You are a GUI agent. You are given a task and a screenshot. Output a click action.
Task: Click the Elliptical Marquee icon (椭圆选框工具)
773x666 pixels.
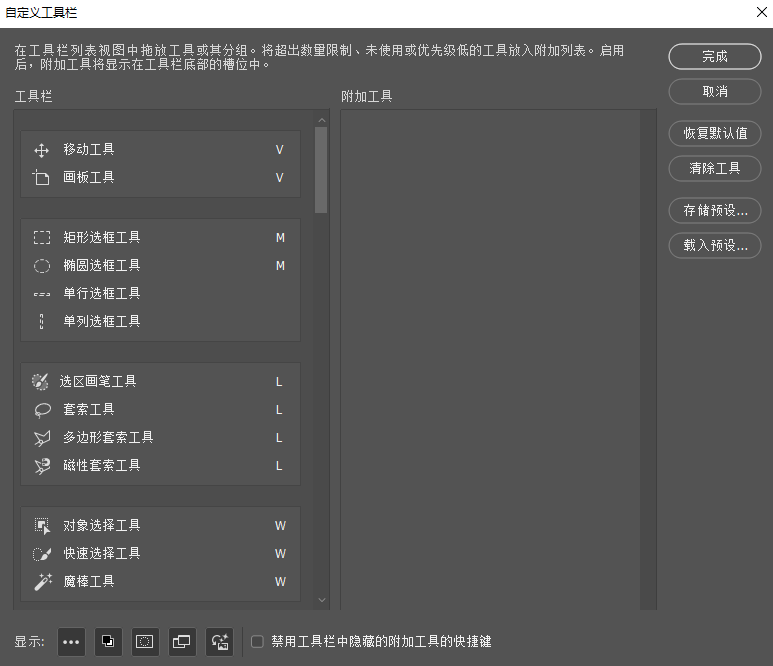42,266
